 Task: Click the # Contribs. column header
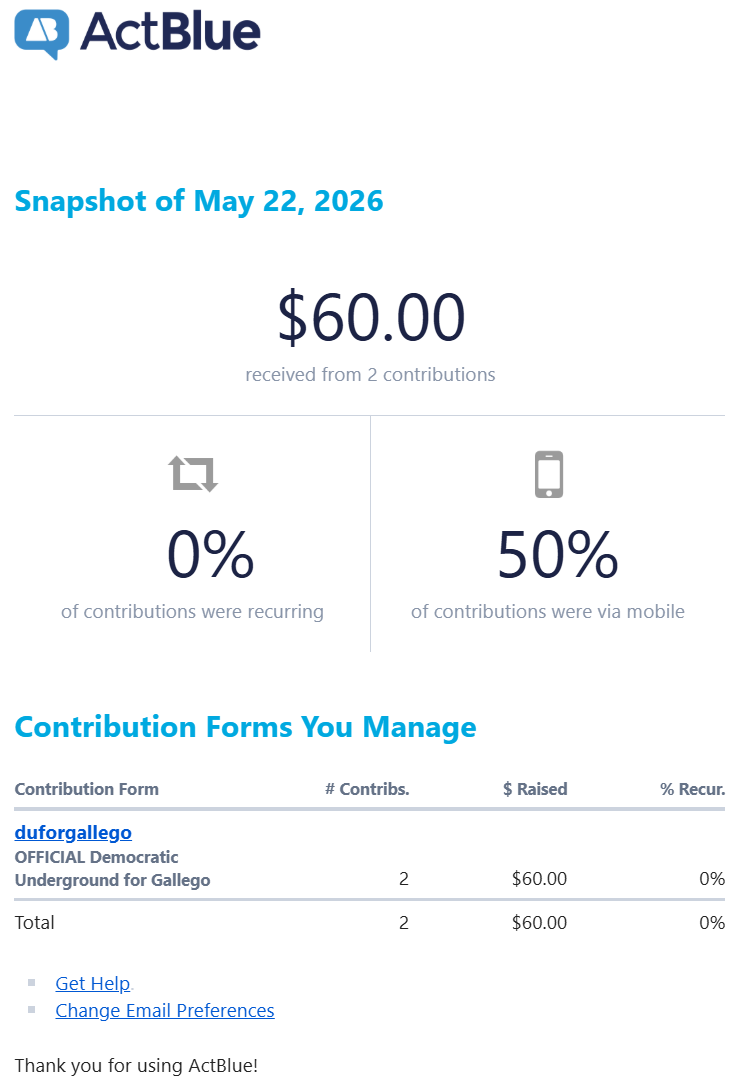(367, 789)
